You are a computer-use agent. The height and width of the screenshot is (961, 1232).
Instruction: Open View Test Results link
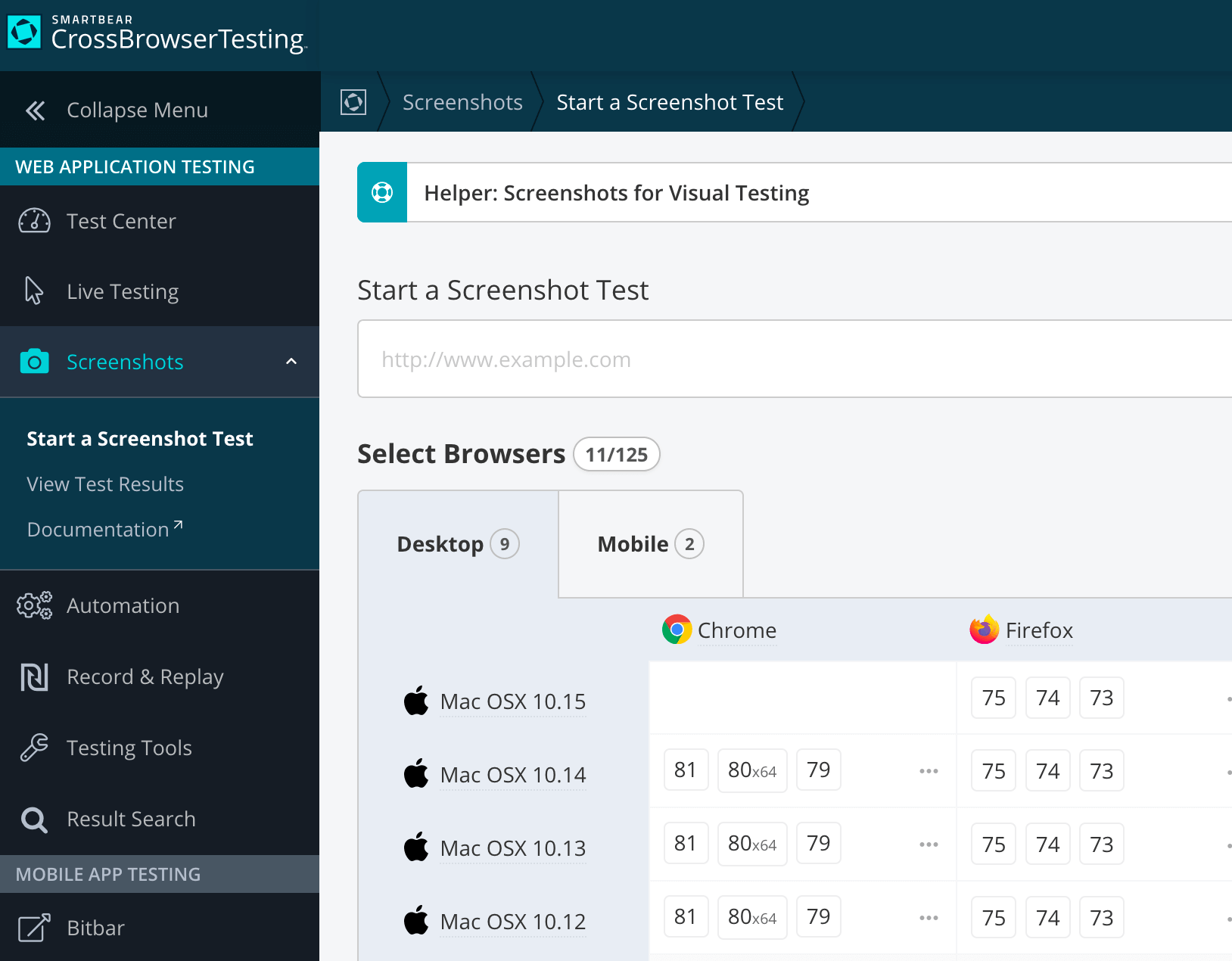tap(105, 484)
